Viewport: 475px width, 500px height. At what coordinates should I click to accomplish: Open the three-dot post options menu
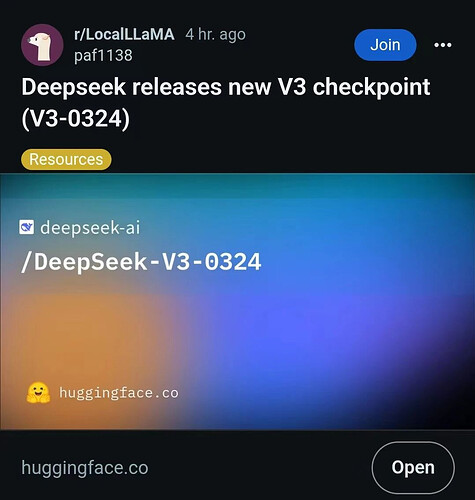click(443, 45)
